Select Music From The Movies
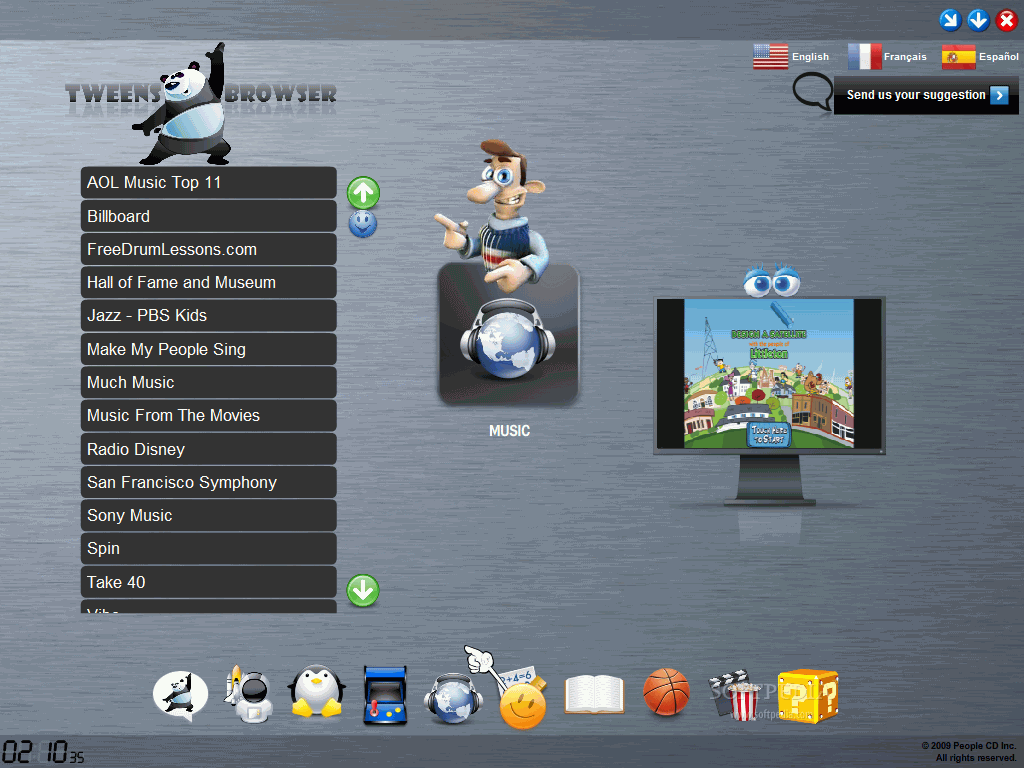This screenshot has height=768, width=1024. pyautogui.click(x=208, y=415)
